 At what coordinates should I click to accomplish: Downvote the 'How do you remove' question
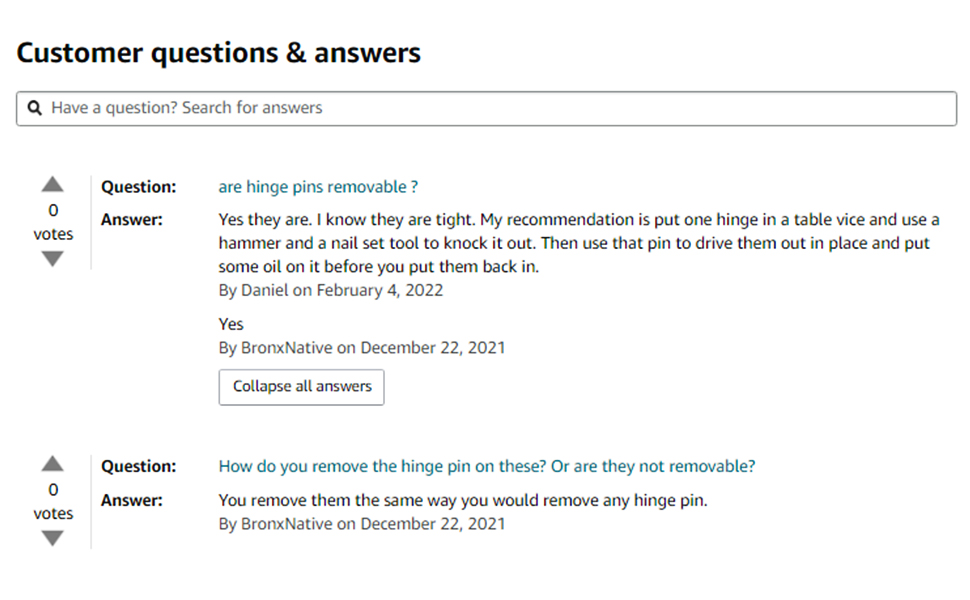coord(53,538)
